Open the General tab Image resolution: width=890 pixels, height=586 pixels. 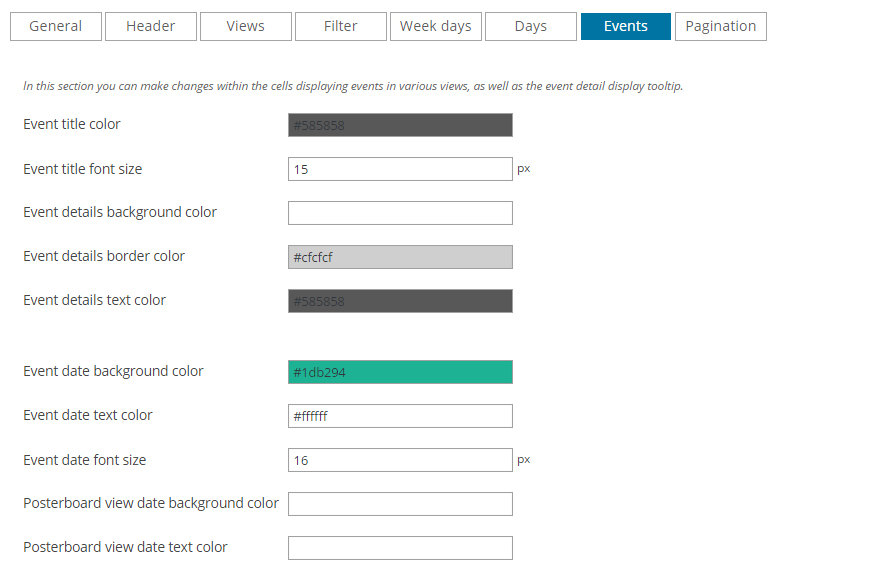[56, 26]
